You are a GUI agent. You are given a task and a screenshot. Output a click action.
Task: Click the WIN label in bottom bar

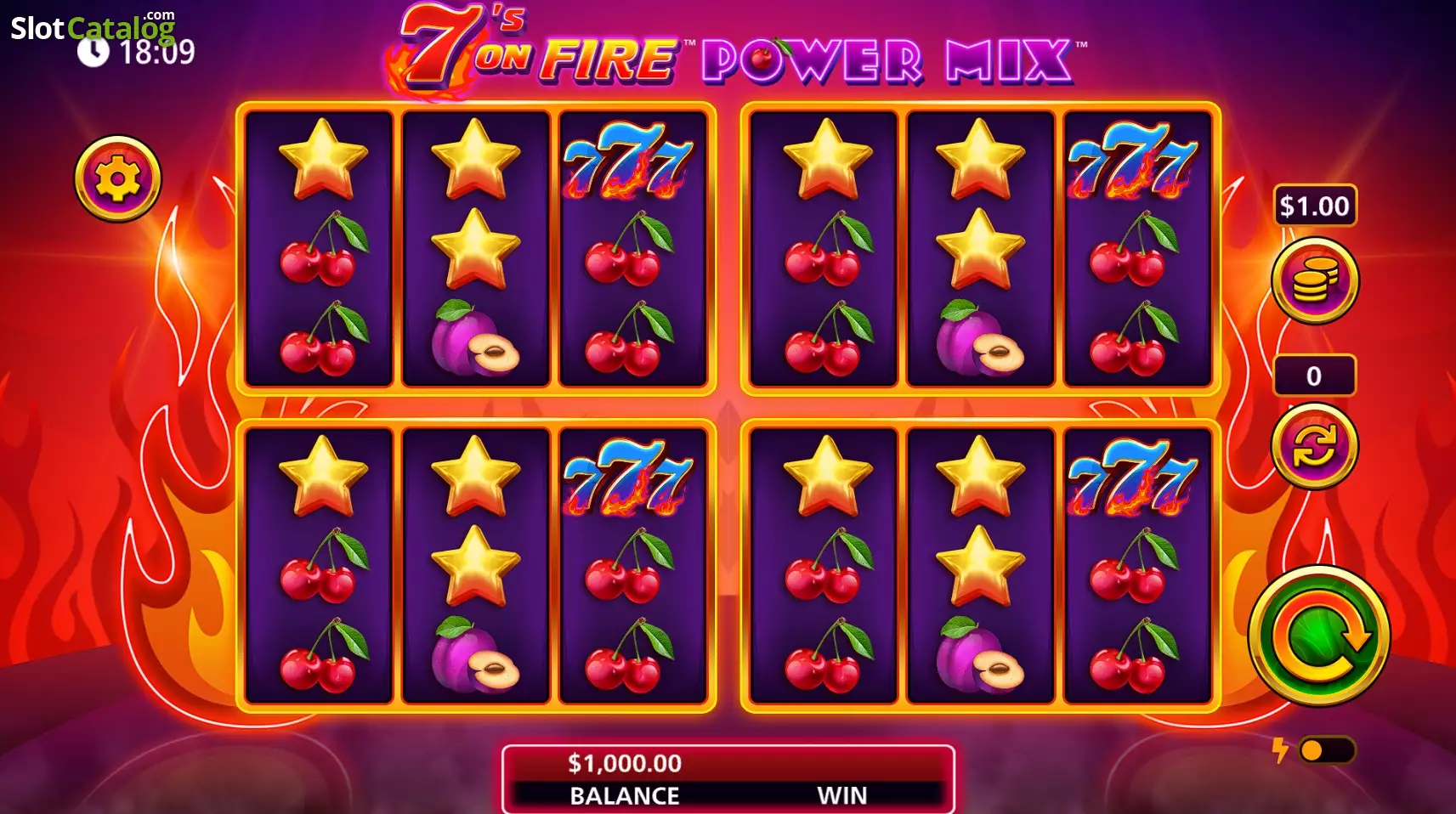pyautogui.click(x=842, y=795)
